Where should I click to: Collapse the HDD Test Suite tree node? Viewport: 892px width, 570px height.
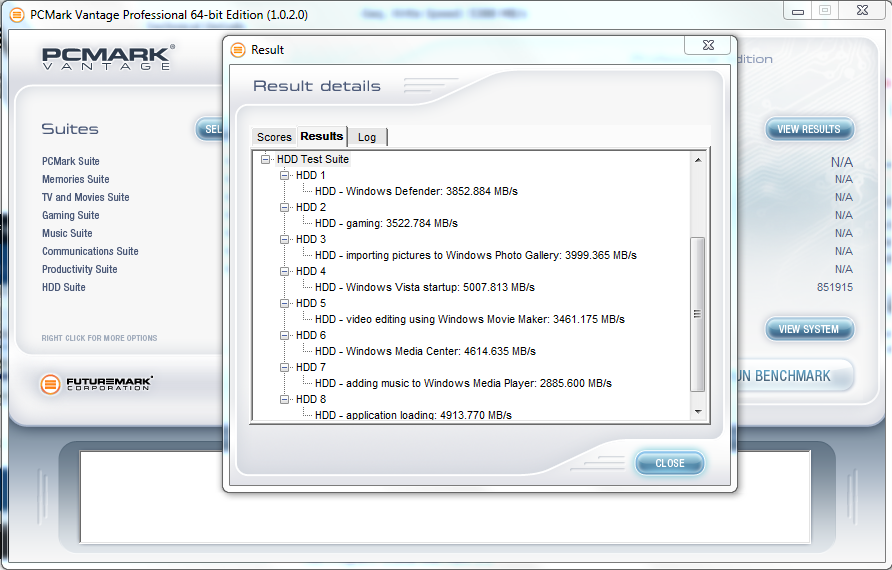pyautogui.click(x=265, y=159)
